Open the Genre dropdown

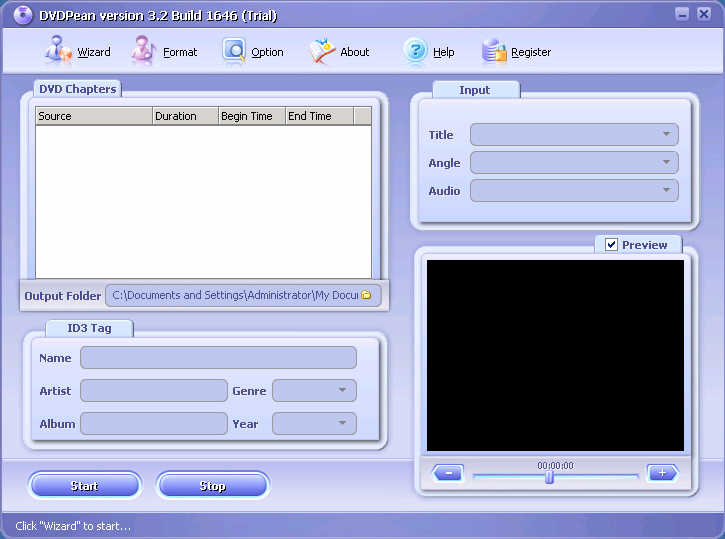pos(342,390)
